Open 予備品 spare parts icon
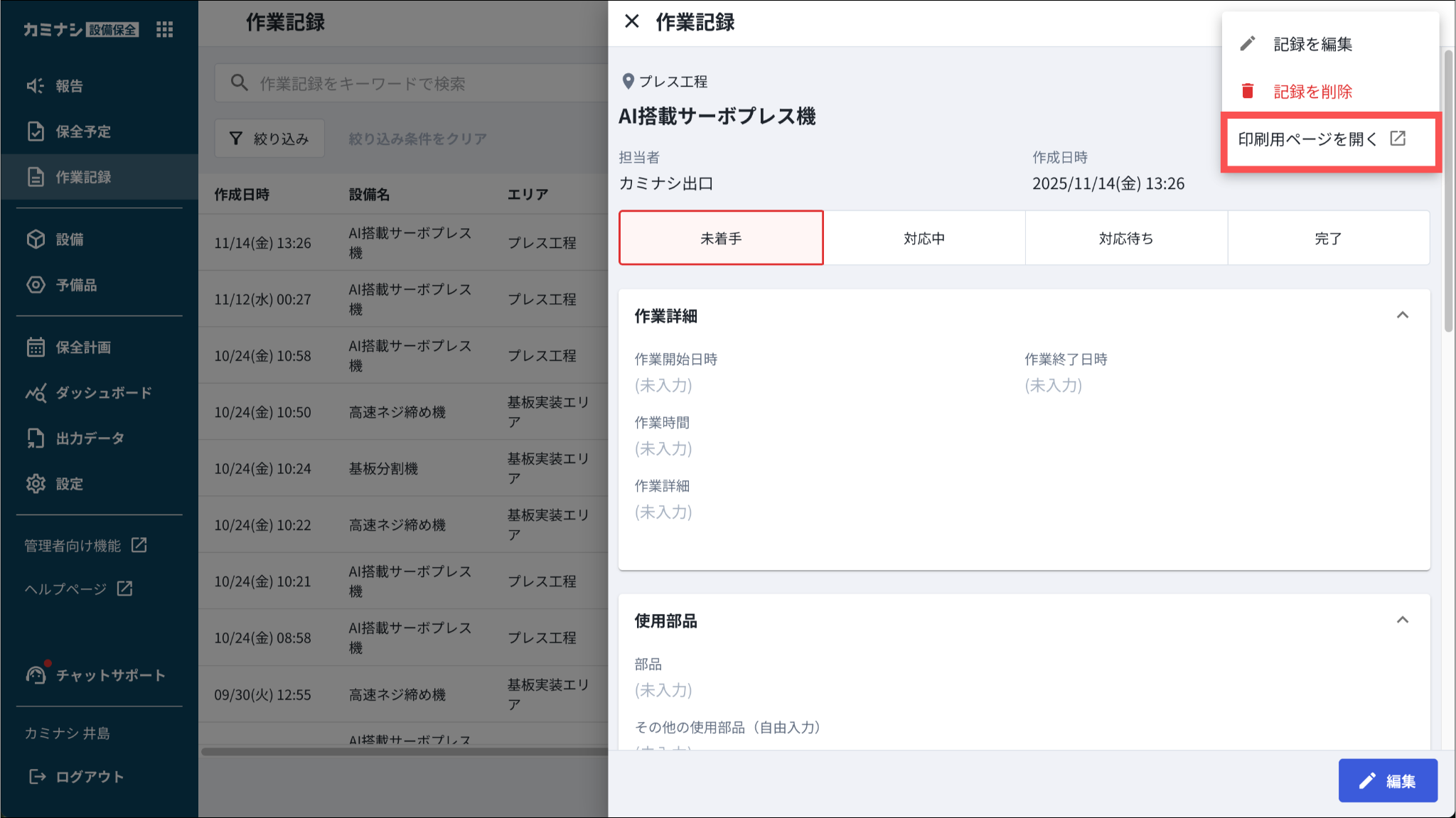1456x818 pixels. tap(36, 285)
